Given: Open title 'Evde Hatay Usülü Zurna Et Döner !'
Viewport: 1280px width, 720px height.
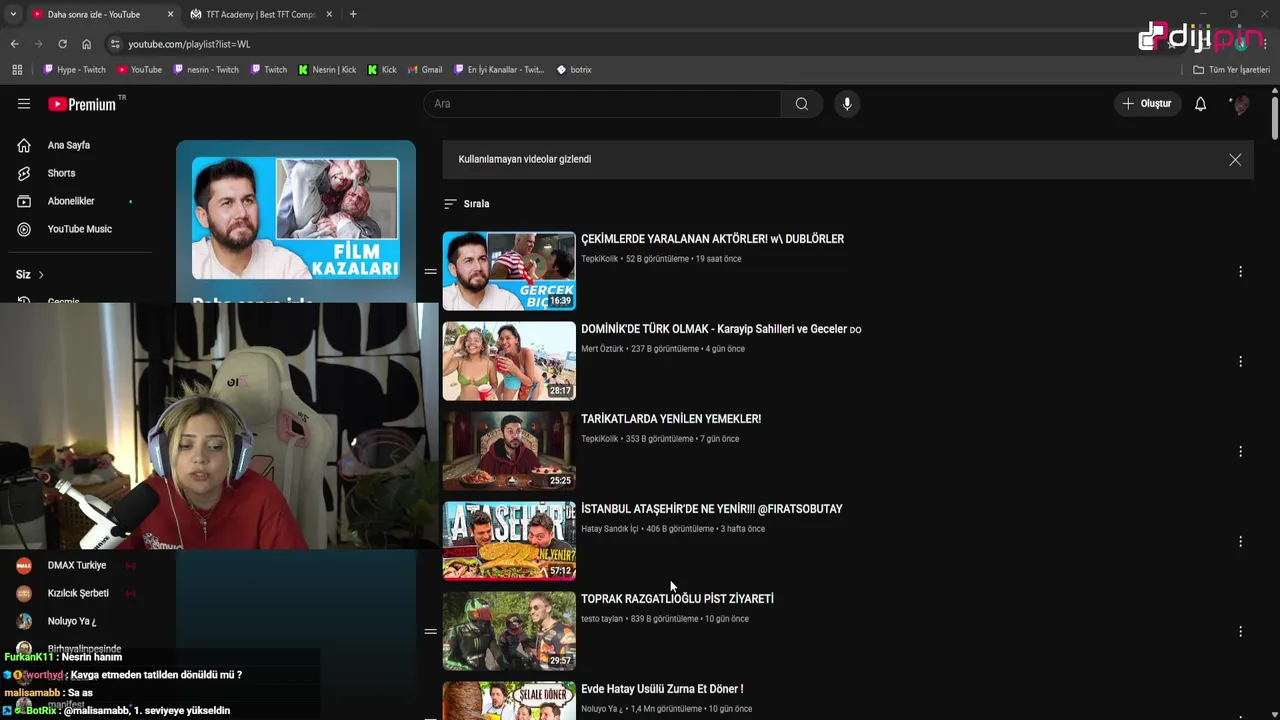Looking at the screenshot, I should [662, 689].
